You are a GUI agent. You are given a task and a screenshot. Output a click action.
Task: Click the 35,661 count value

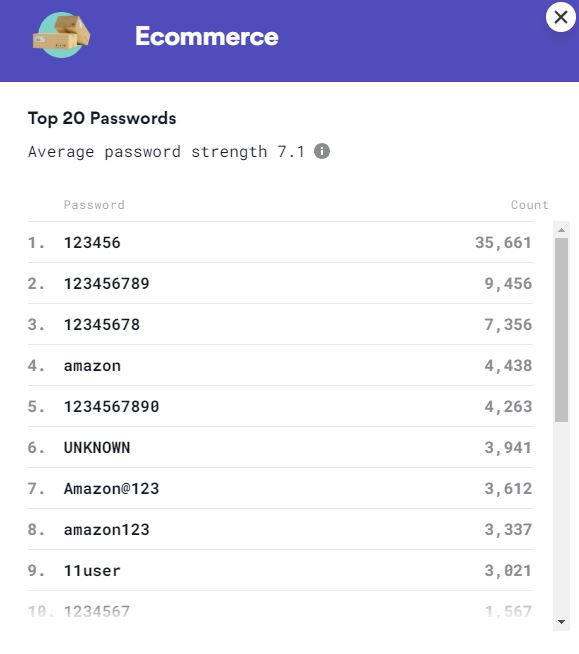(503, 243)
